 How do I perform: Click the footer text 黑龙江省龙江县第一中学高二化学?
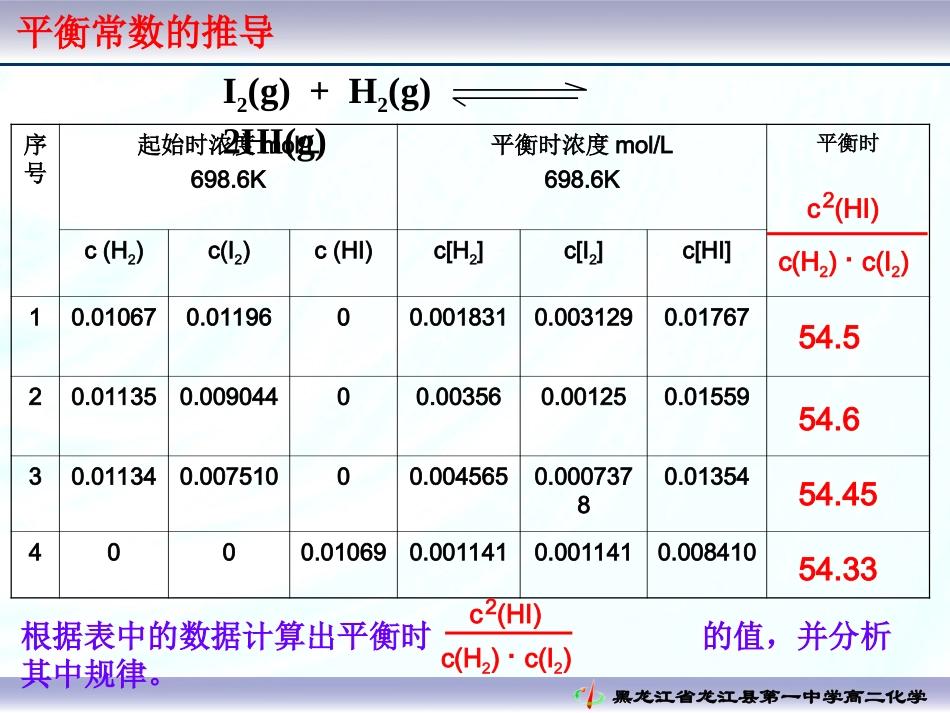pos(769,697)
